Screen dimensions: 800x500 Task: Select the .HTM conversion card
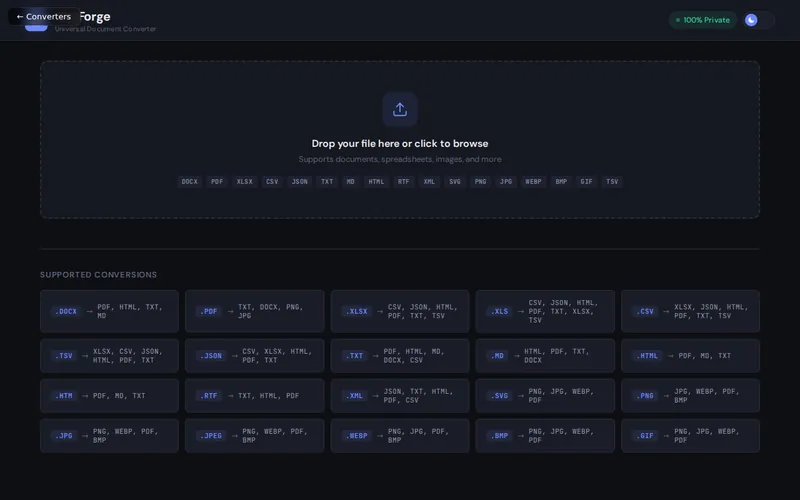point(109,395)
